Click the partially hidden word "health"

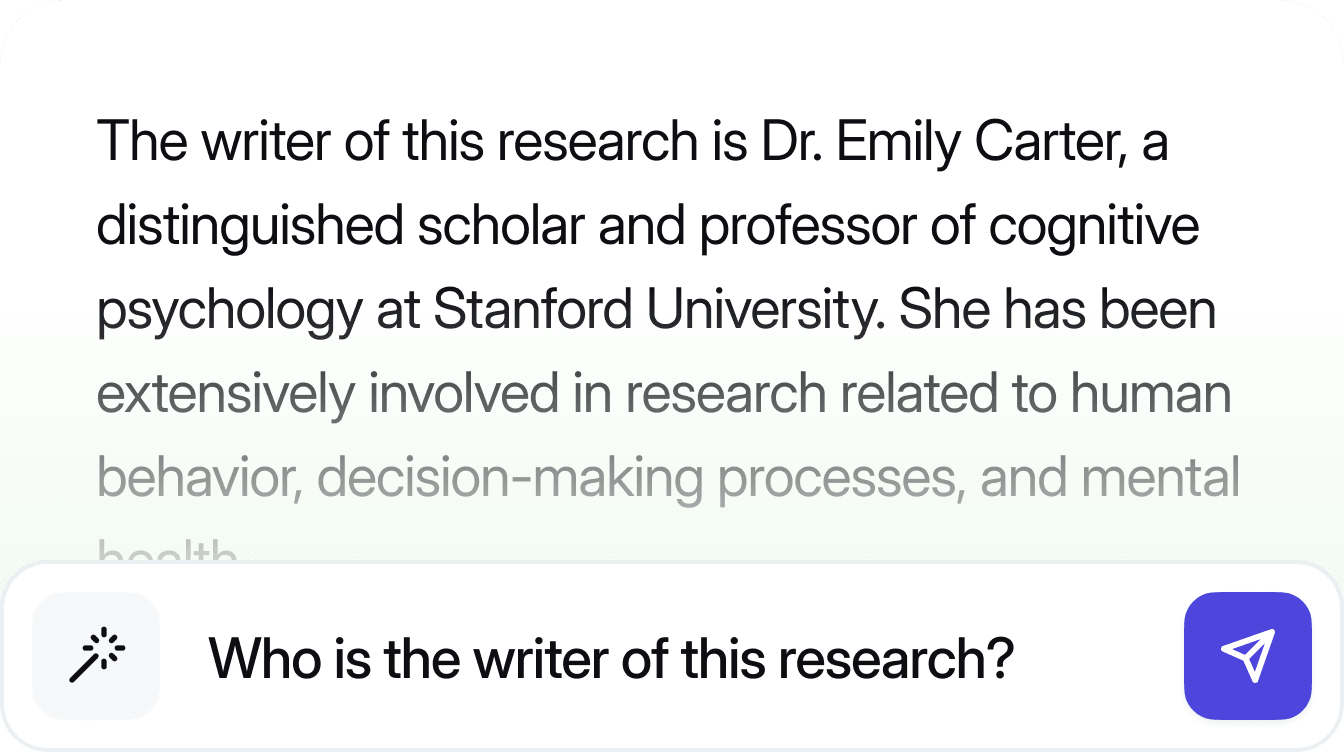click(x=167, y=553)
